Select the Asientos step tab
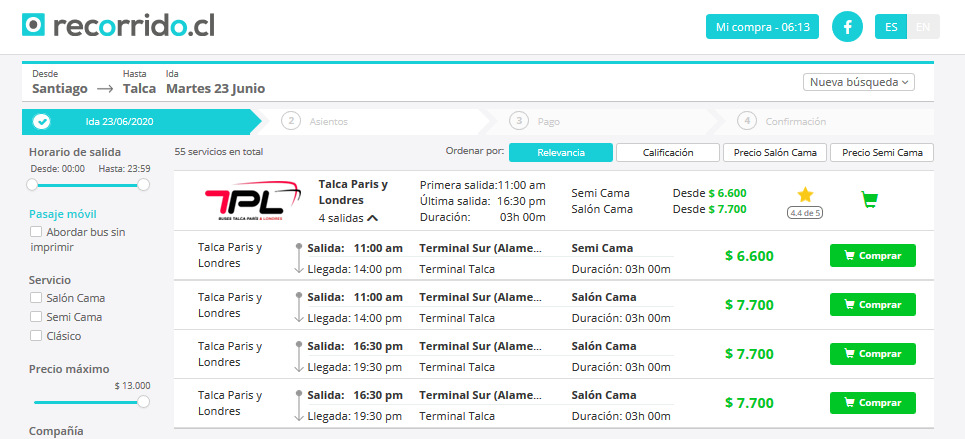 click(373, 122)
